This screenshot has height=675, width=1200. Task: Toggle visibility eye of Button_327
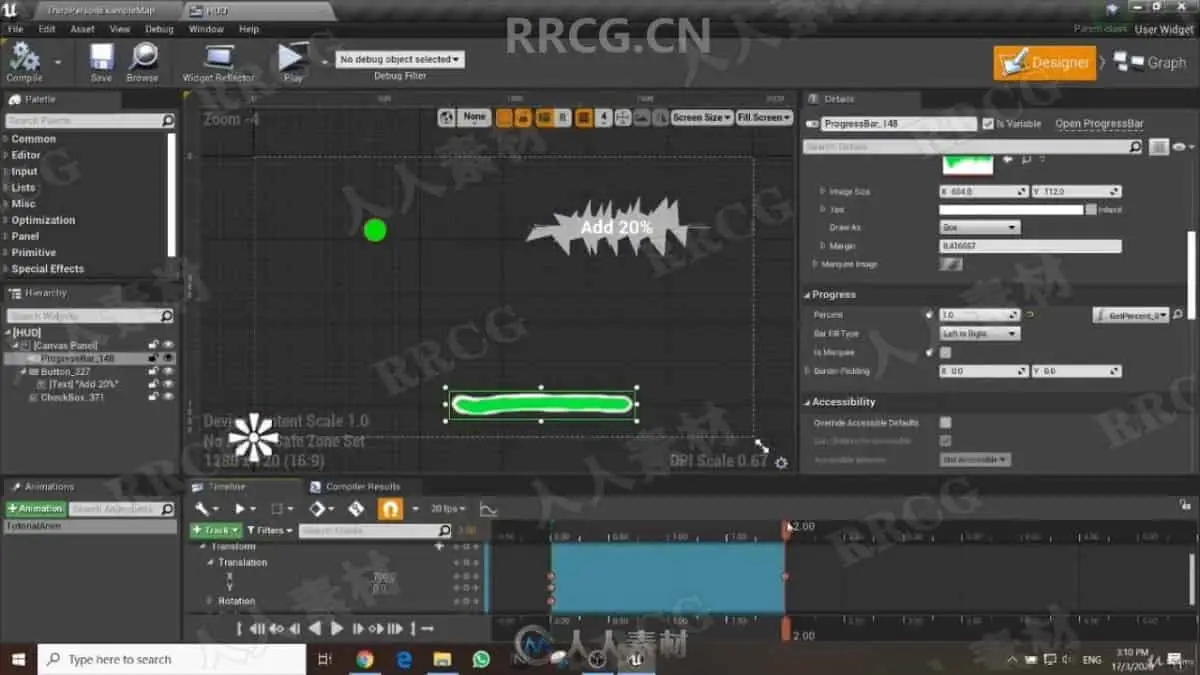(168, 371)
